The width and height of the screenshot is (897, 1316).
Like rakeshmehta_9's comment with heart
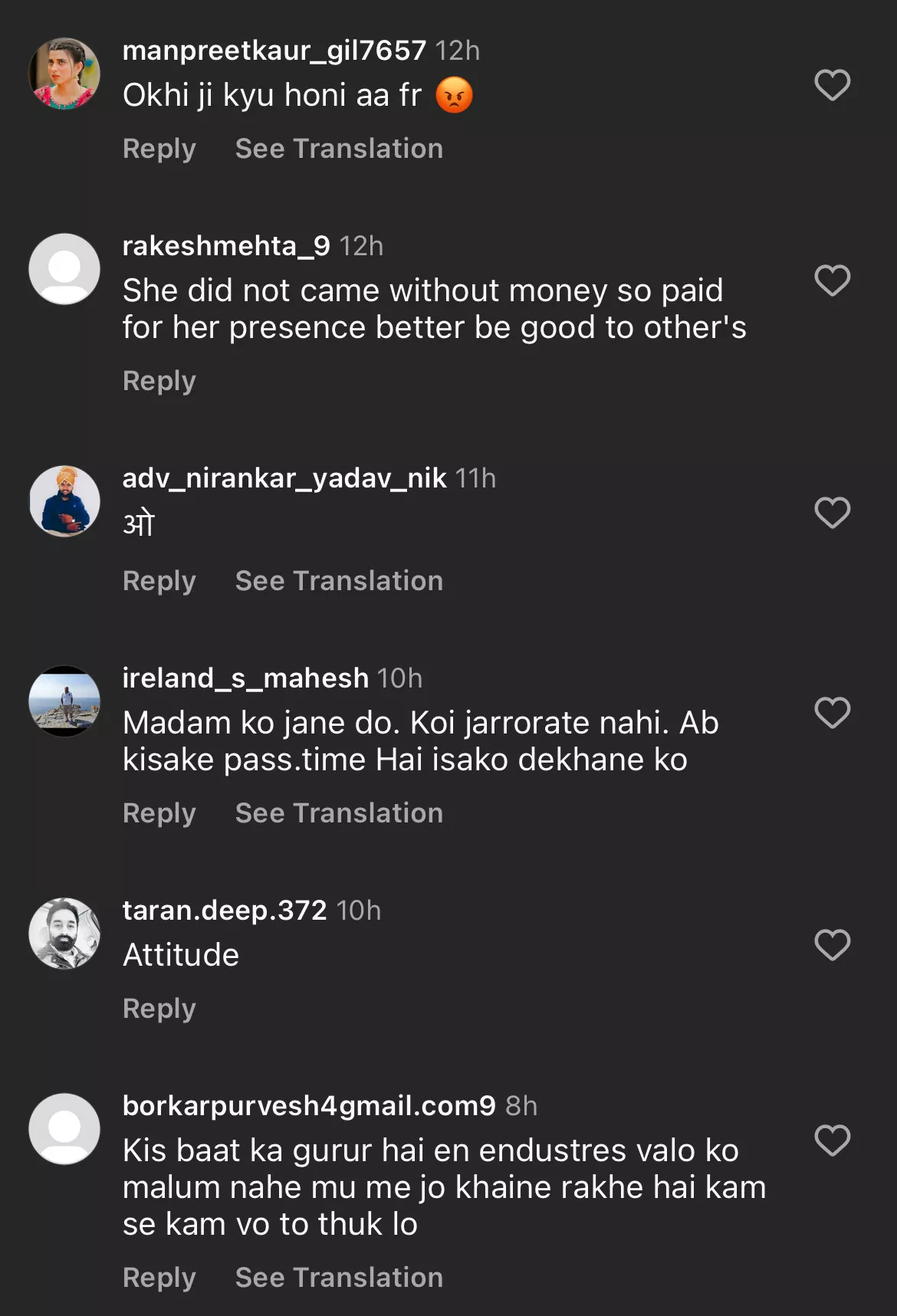(x=832, y=281)
